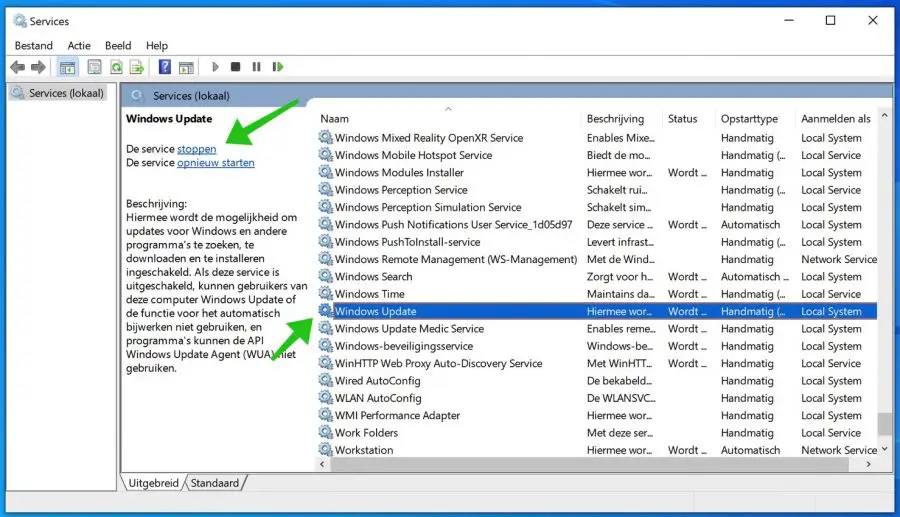This screenshot has height=517, width=900.
Task: Click 'Maintains da...' description cell
Action: (x=620, y=294)
